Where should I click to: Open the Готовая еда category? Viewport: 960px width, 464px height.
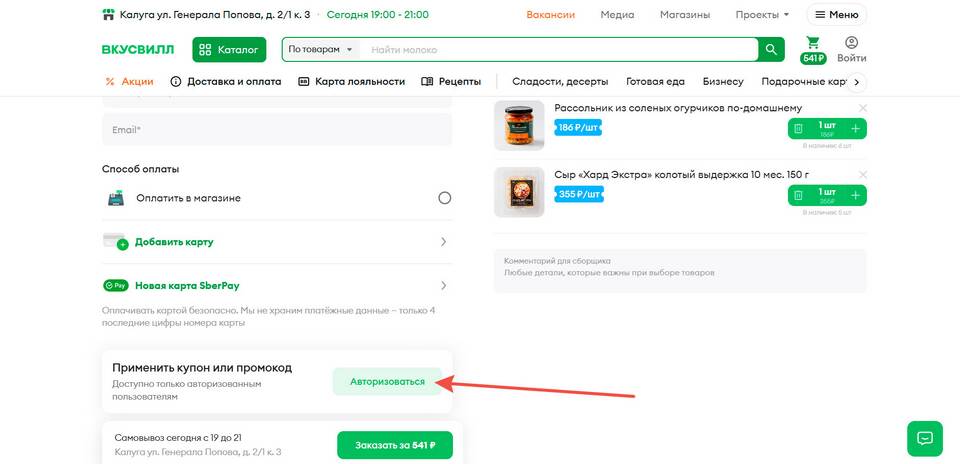[x=655, y=81]
